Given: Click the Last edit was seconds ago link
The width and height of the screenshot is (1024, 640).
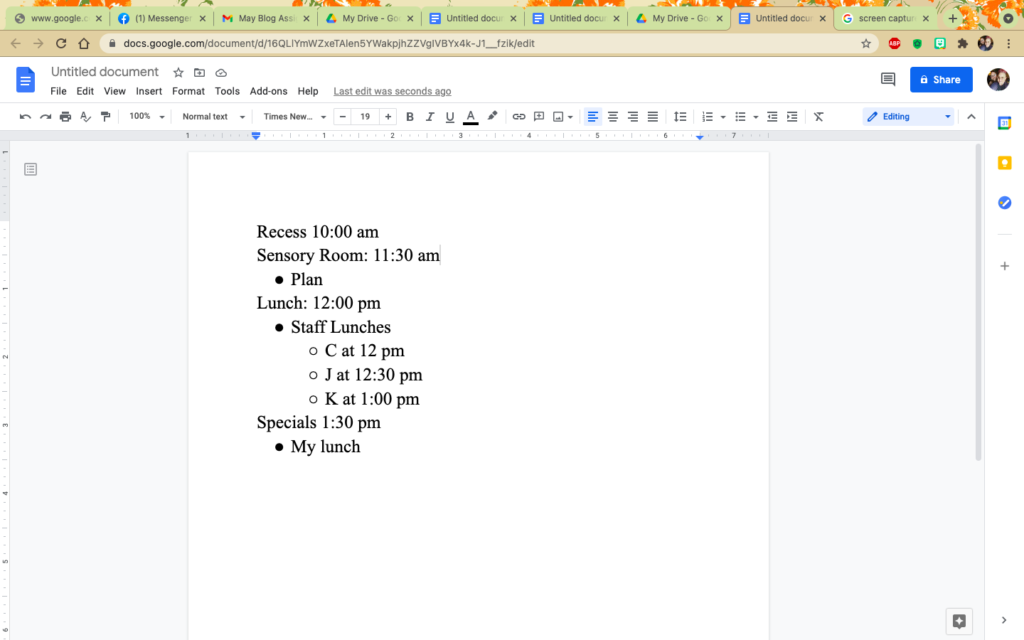Looking at the screenshot, I should [x=392, y=90].
